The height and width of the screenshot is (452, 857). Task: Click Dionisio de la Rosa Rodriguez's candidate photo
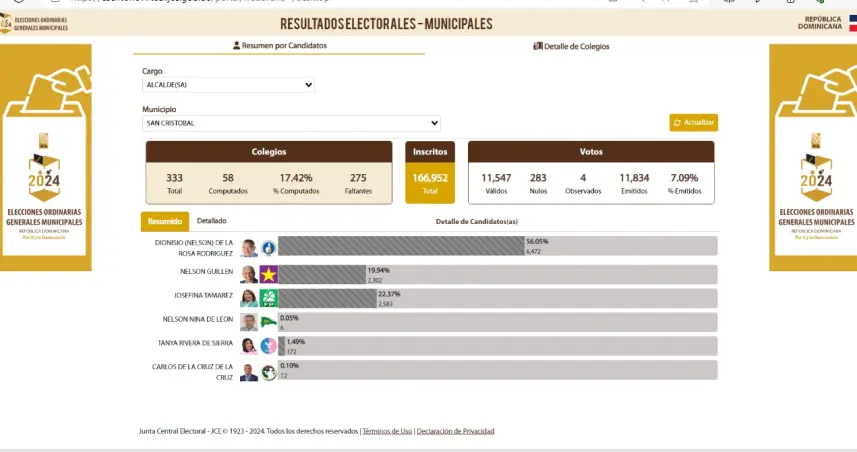tap(249, 247)
